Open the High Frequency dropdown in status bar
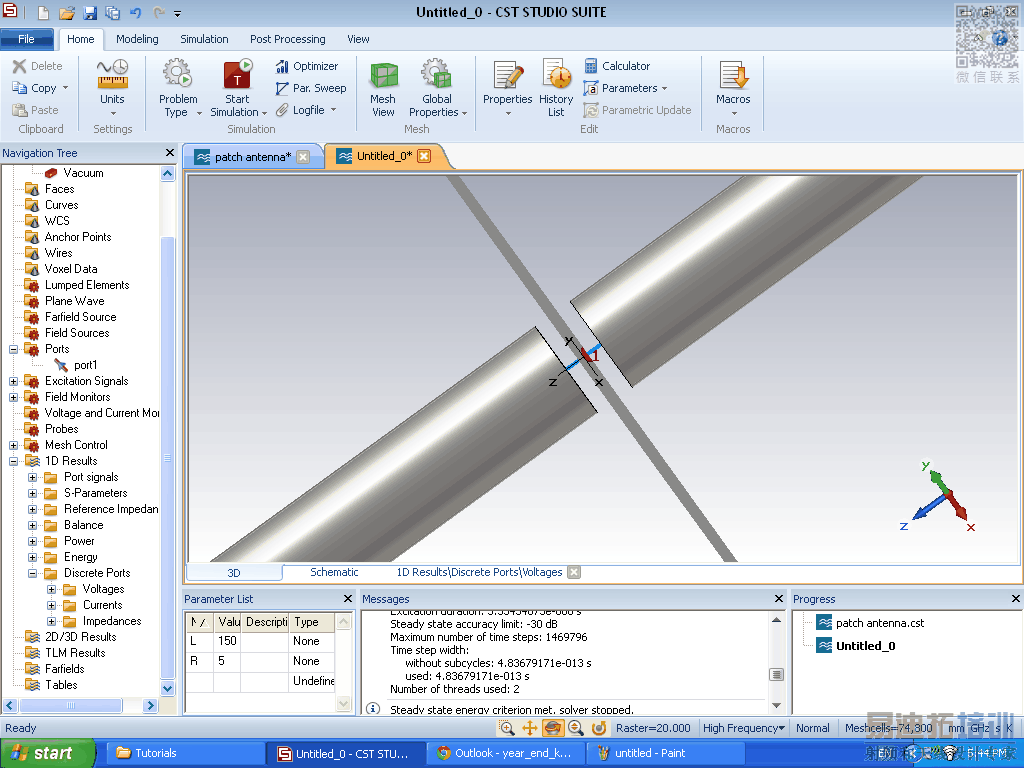Image resolution: width=1024 pixels, height=768 pixels. [x=744, y=728]
